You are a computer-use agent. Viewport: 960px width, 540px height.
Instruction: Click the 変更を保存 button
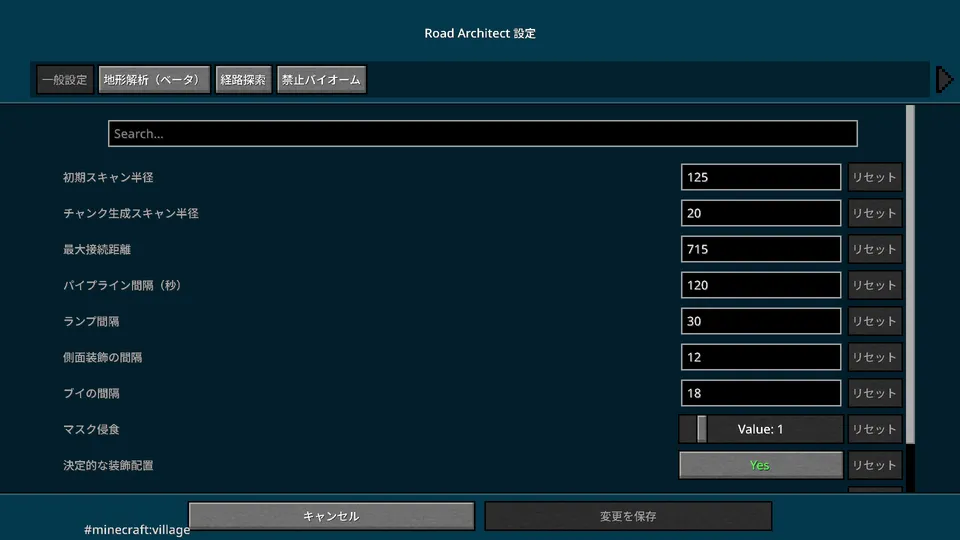pyautogui.click(x=628, y=516)
